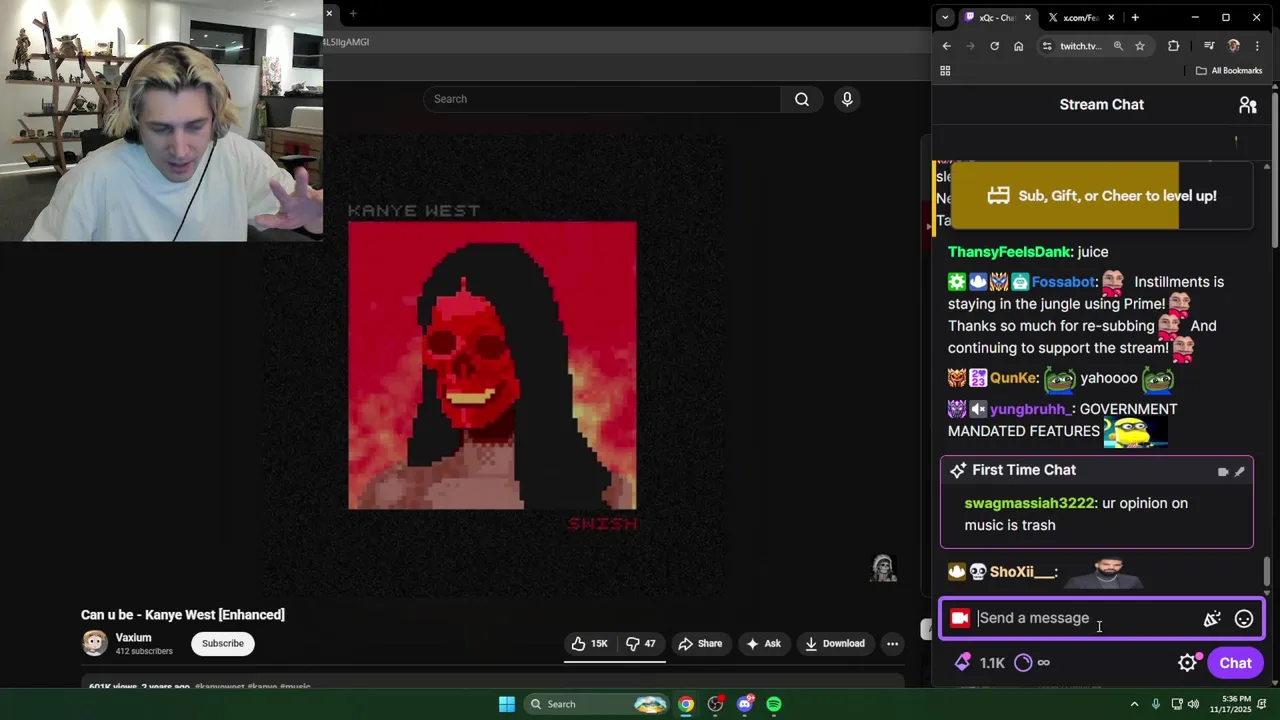Click the pencil icon in First Time Chat header
1280x720 pixels.
(1240, 471)
